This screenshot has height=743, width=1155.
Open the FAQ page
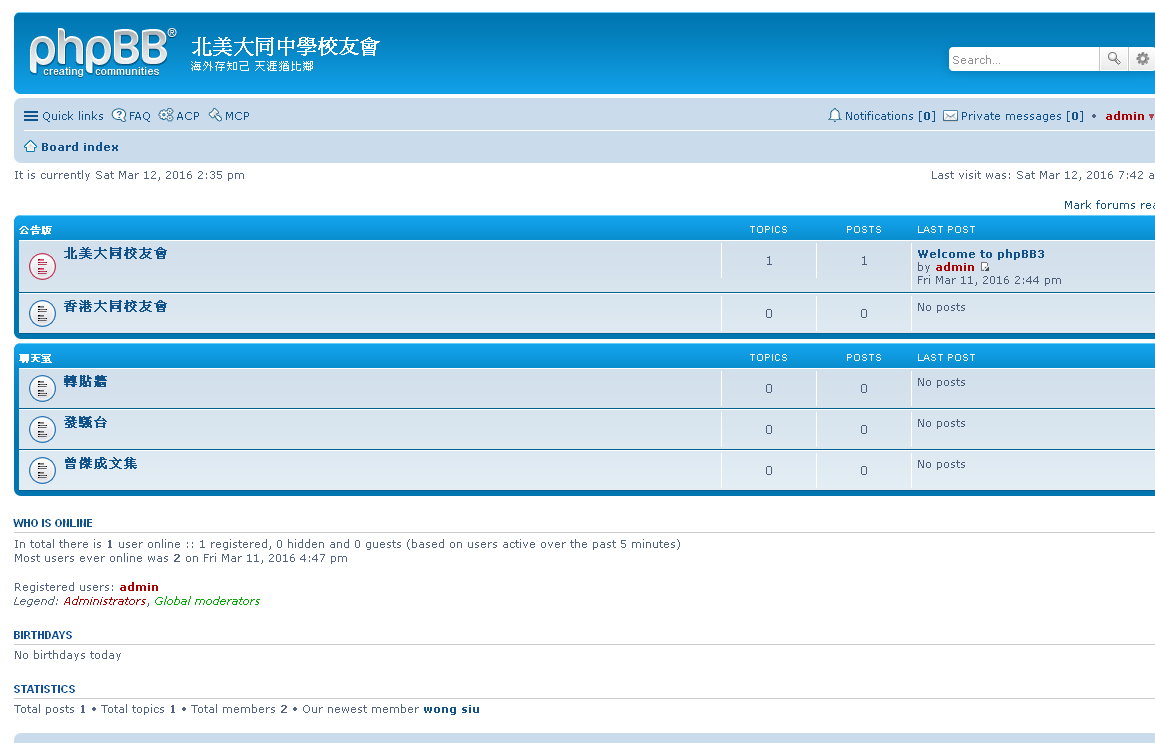(x=132, y=116)
